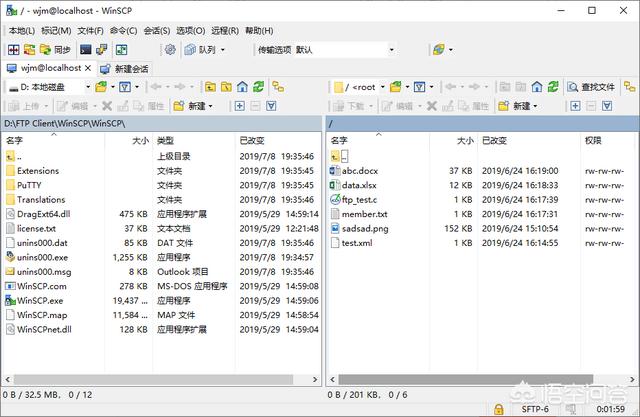640x417 pixels.
Task: Open the 标记(M) menu
Action: pyautogui.click(x=56, y=31)
